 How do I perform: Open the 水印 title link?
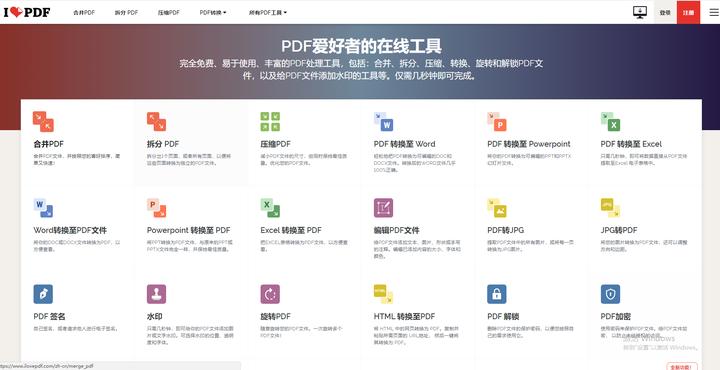coord(155,317)
